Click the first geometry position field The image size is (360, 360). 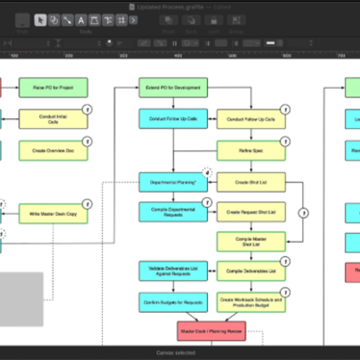click(29, 43)
